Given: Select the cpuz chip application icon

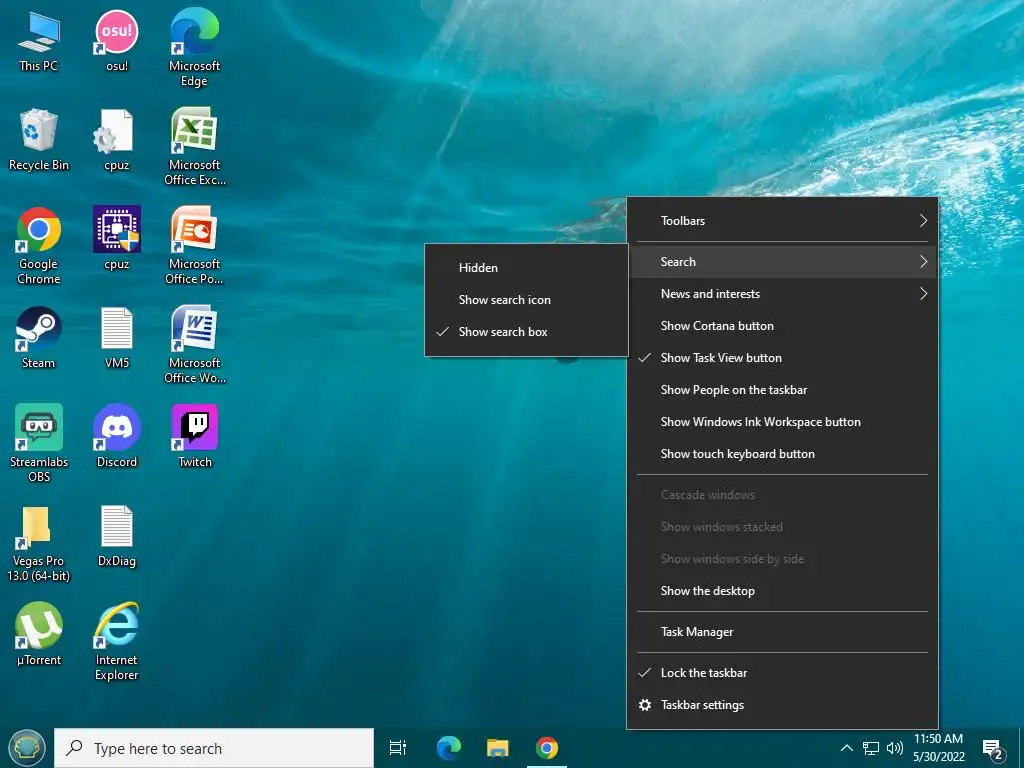Looking at the screenshot, I should pos(117,238).
